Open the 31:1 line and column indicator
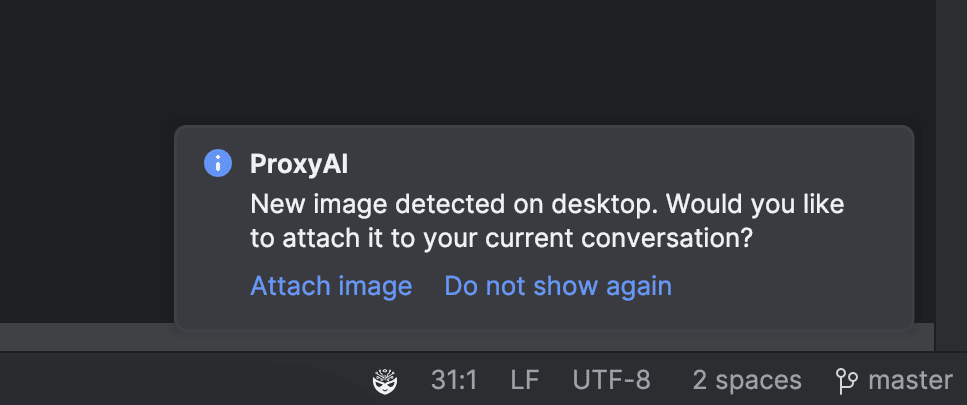 tap(454, 380)
